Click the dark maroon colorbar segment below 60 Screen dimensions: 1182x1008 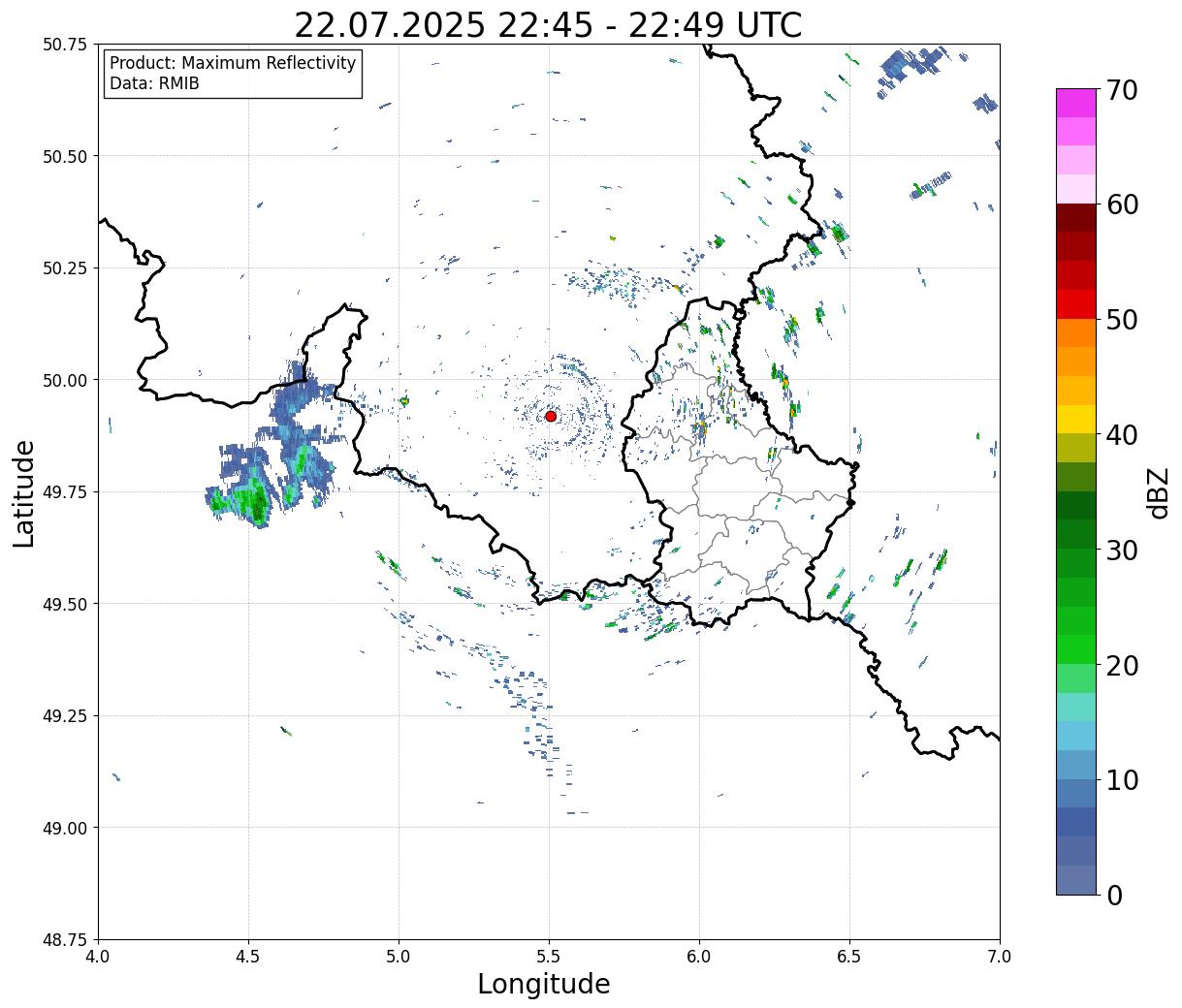point(1076,217)
